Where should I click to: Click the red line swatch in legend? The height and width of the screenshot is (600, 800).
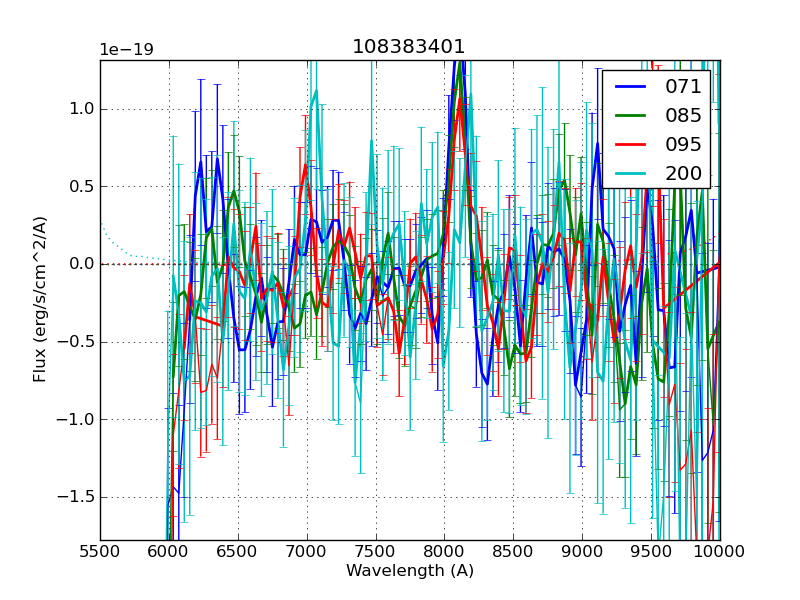tap(632, 144)
